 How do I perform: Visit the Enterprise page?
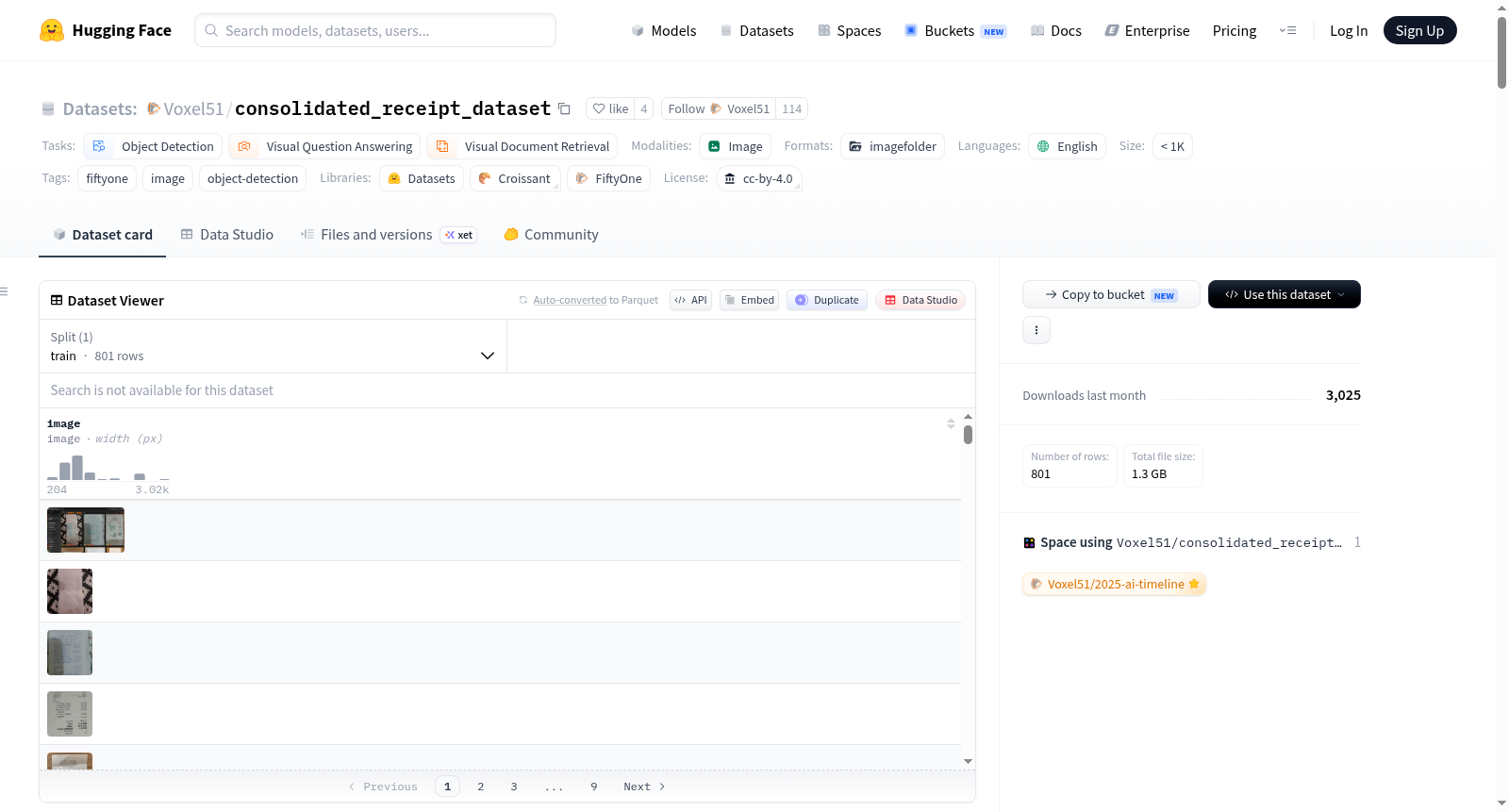1147,30
